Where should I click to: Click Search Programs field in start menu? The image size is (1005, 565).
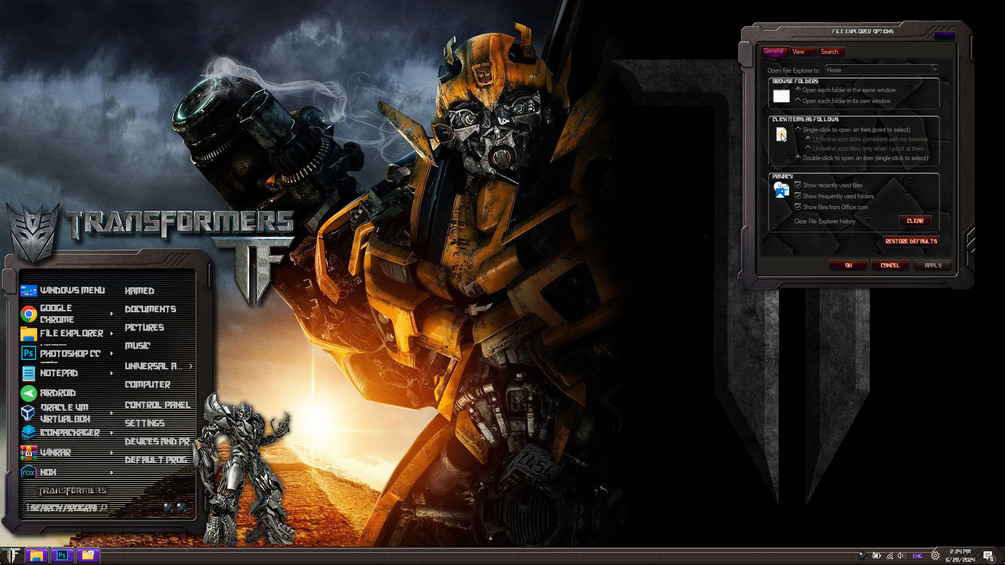point(67,507)
